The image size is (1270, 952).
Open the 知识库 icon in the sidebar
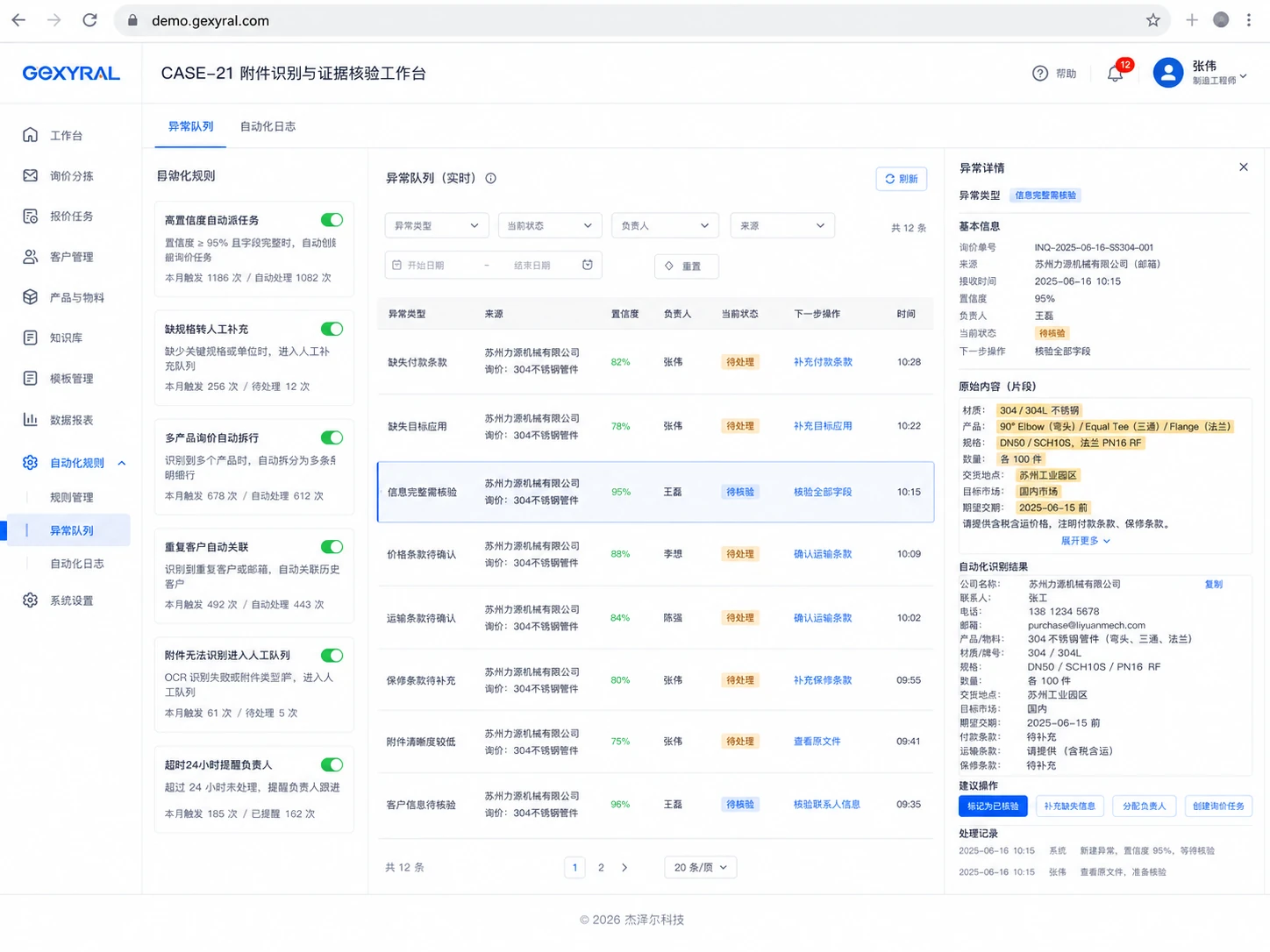[31, 337]
